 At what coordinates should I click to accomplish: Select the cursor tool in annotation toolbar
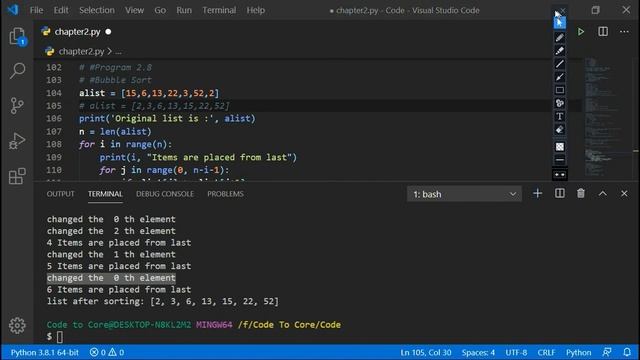click(560, 23)
